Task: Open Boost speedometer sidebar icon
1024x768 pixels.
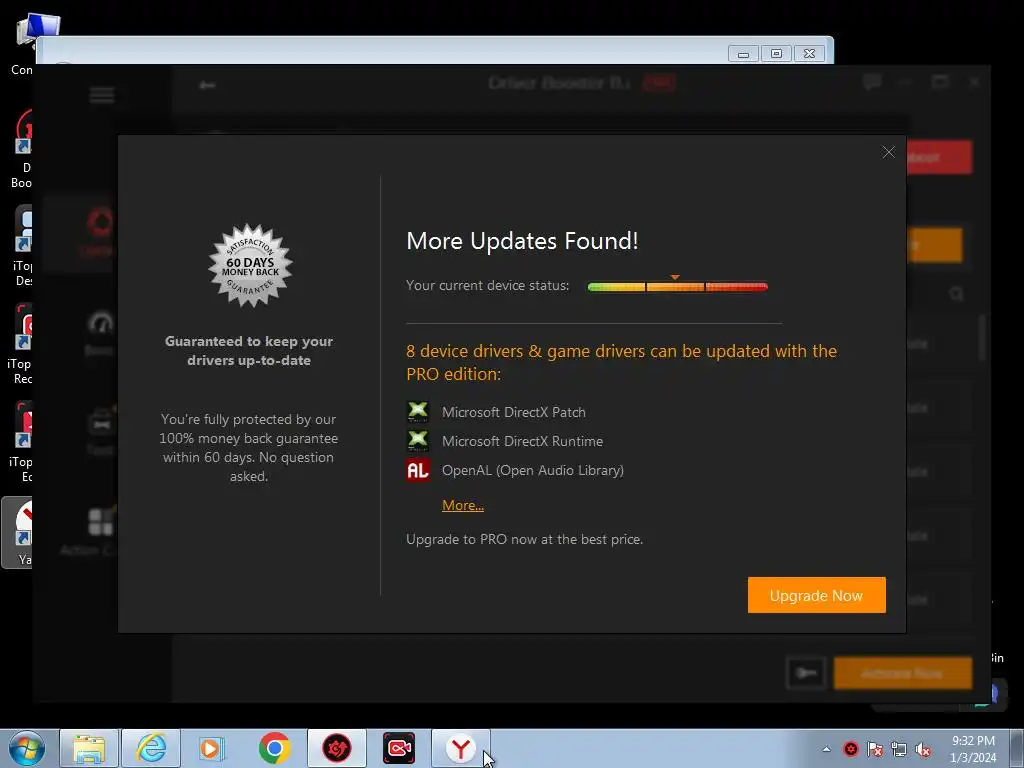Action: [101, 324]
